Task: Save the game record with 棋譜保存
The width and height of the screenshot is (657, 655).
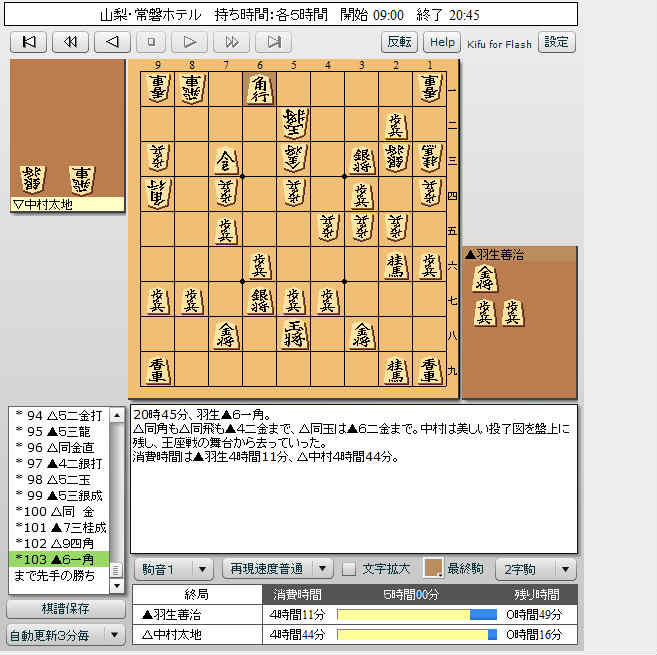Action: click(64, 609)
